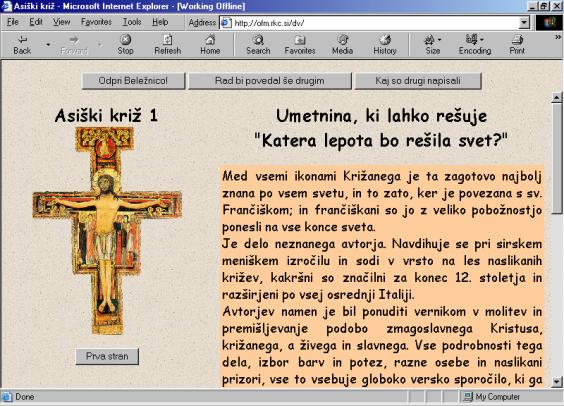Open the Media bar

click(x=342, y=45)
